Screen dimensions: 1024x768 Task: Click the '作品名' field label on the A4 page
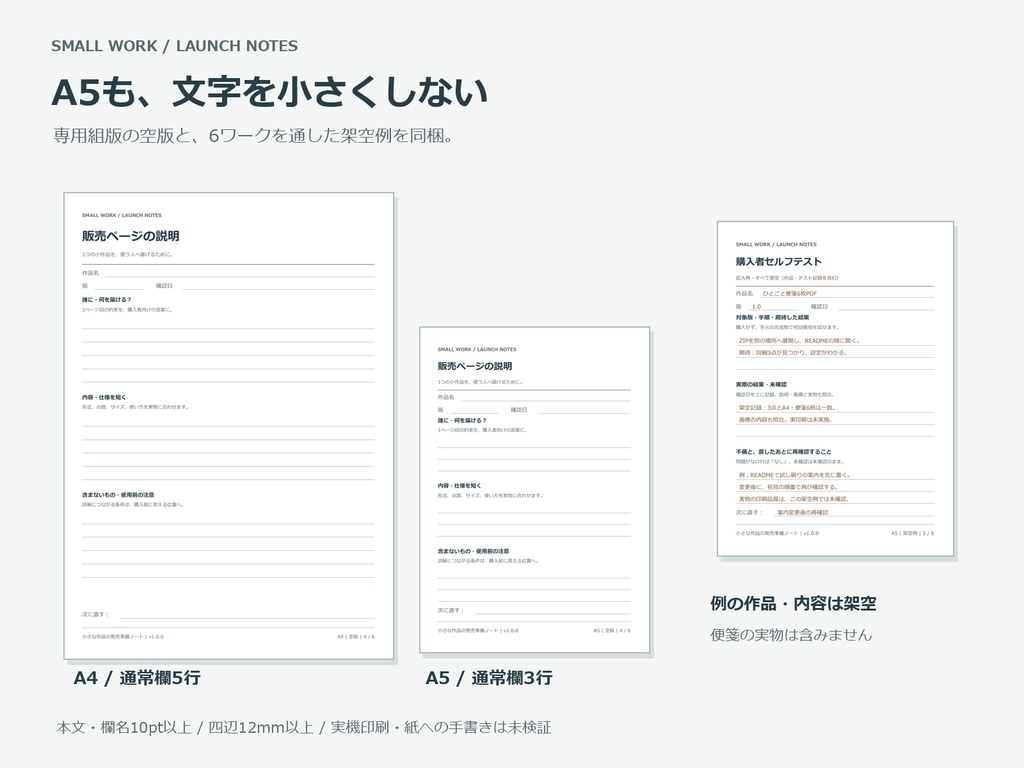[x=91, y=273]
